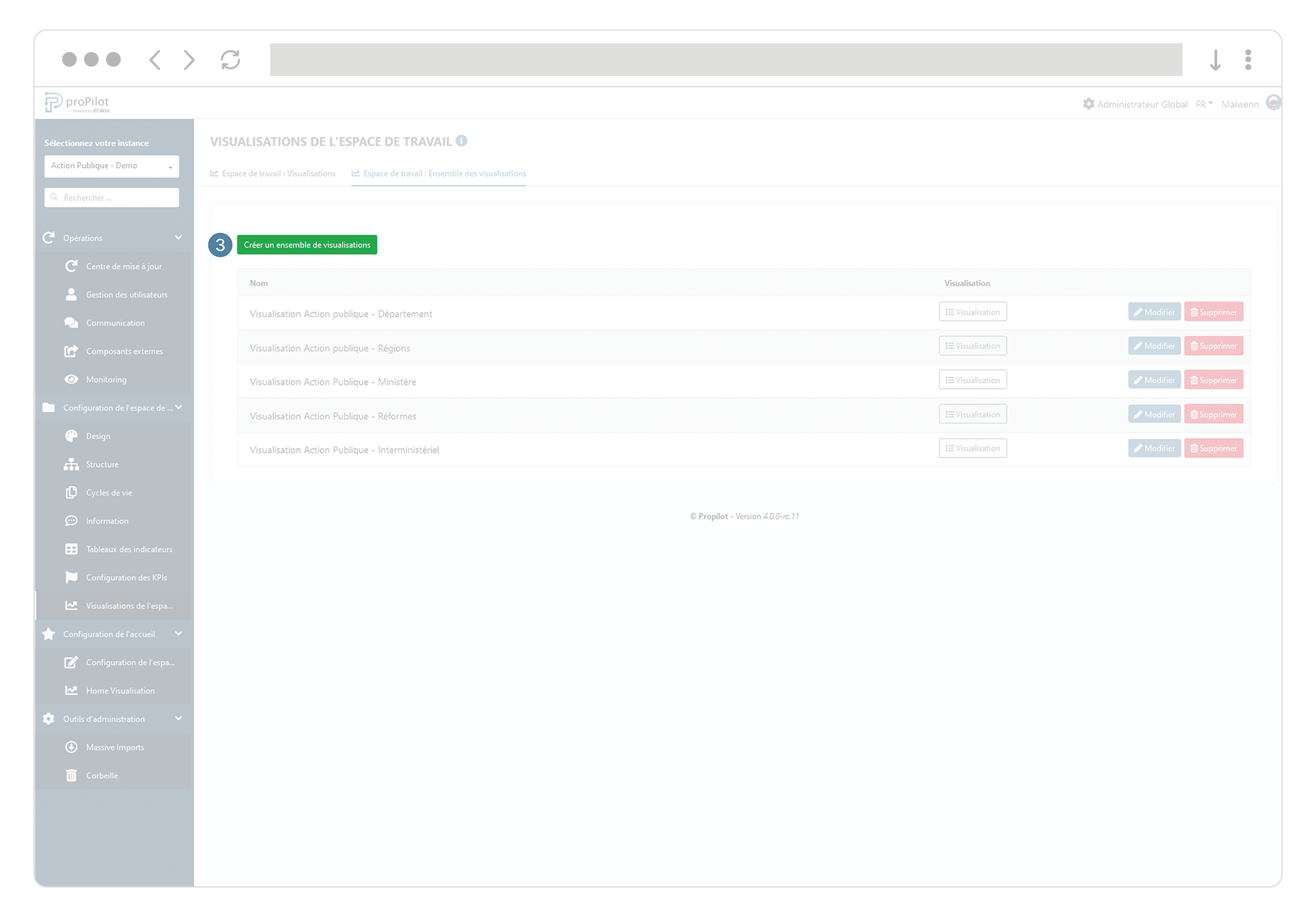Collapse the Opérations section

click(178, 237)
